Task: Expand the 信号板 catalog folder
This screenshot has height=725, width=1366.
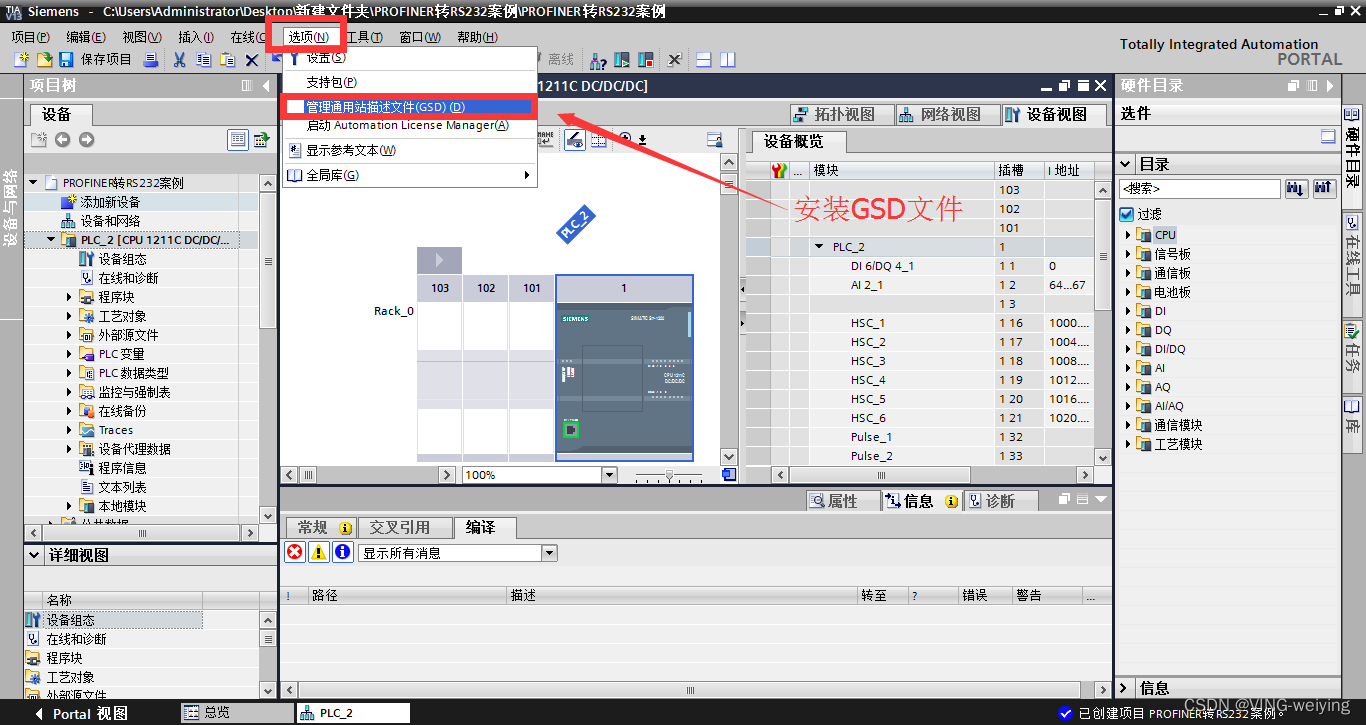Action: (1128, 254)
